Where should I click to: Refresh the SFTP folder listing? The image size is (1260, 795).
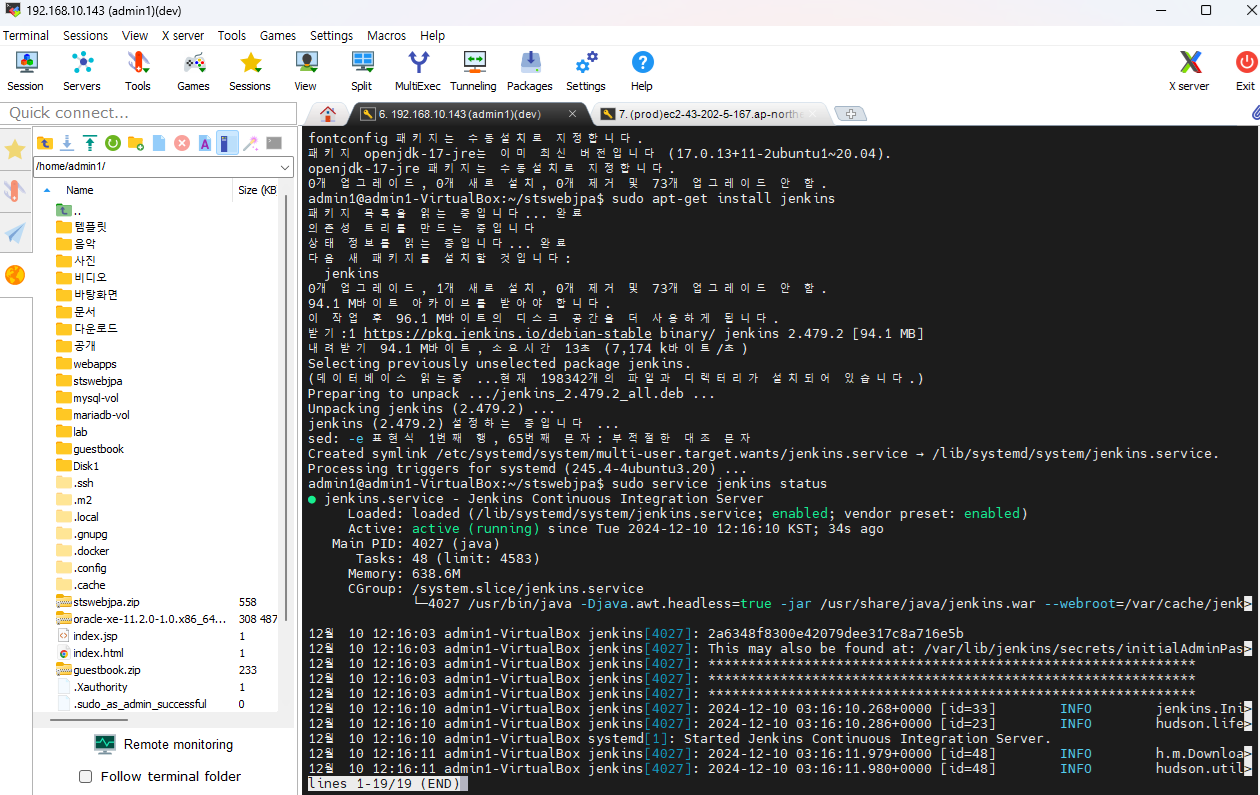pyautogui.click(x=113, y=143)
